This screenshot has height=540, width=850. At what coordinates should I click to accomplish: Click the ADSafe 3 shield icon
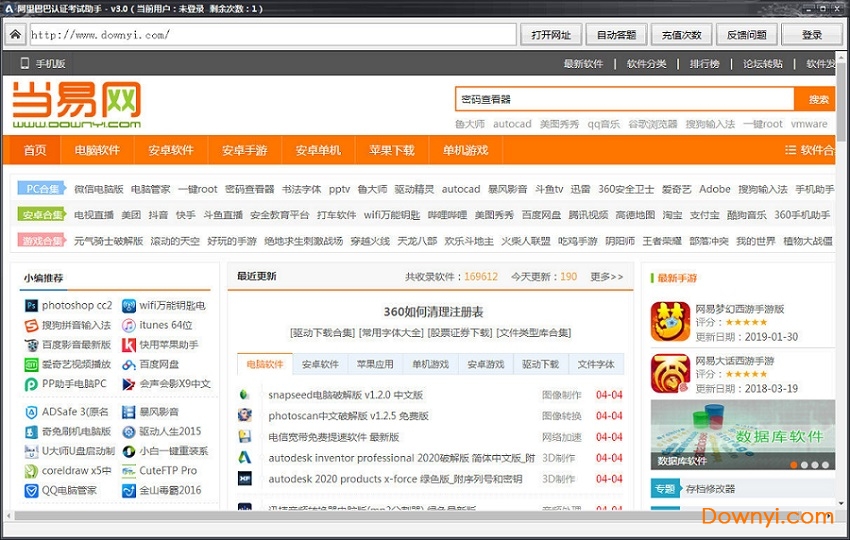click(x=32, y=412)
